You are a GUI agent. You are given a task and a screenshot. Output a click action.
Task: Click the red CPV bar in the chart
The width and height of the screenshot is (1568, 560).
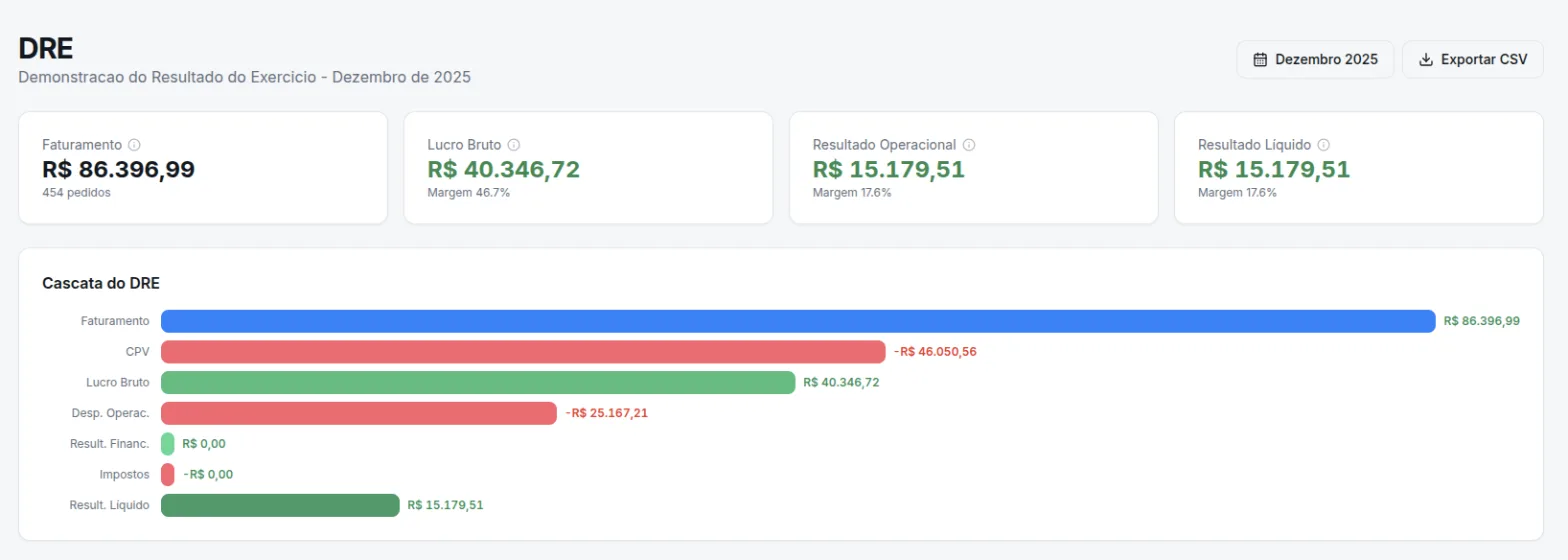[523, 352]
